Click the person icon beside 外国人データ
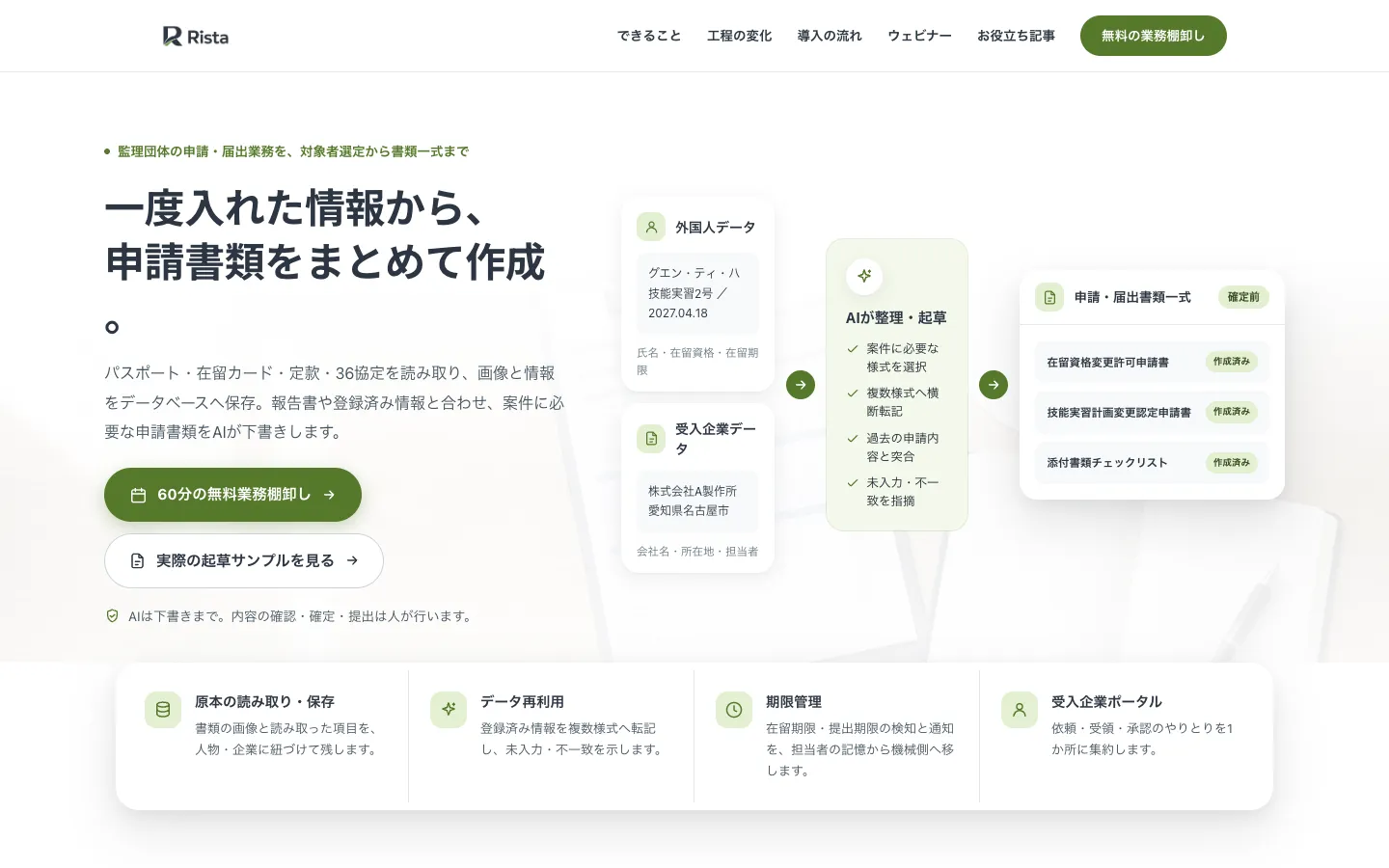The height and width of the screenshot is (868, 1389). click(x=651, y=227)
